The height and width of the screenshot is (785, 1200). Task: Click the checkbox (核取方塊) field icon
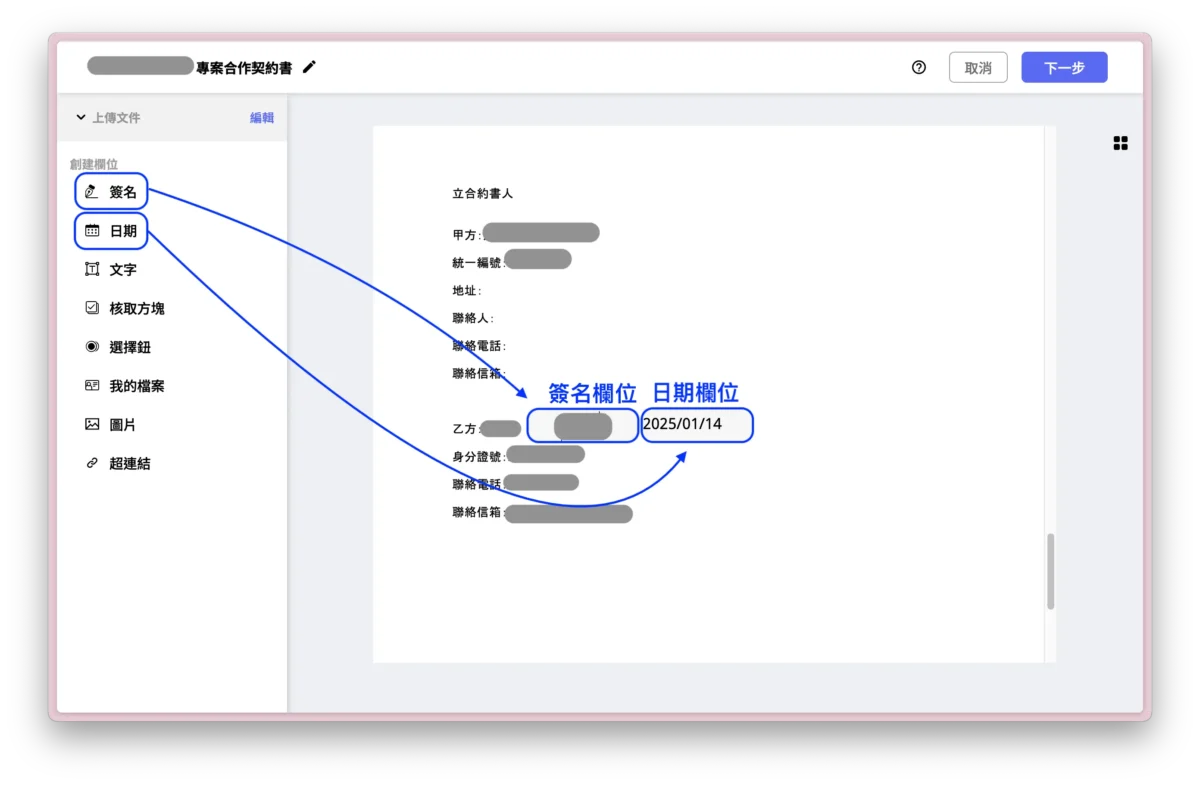point(92,308)
